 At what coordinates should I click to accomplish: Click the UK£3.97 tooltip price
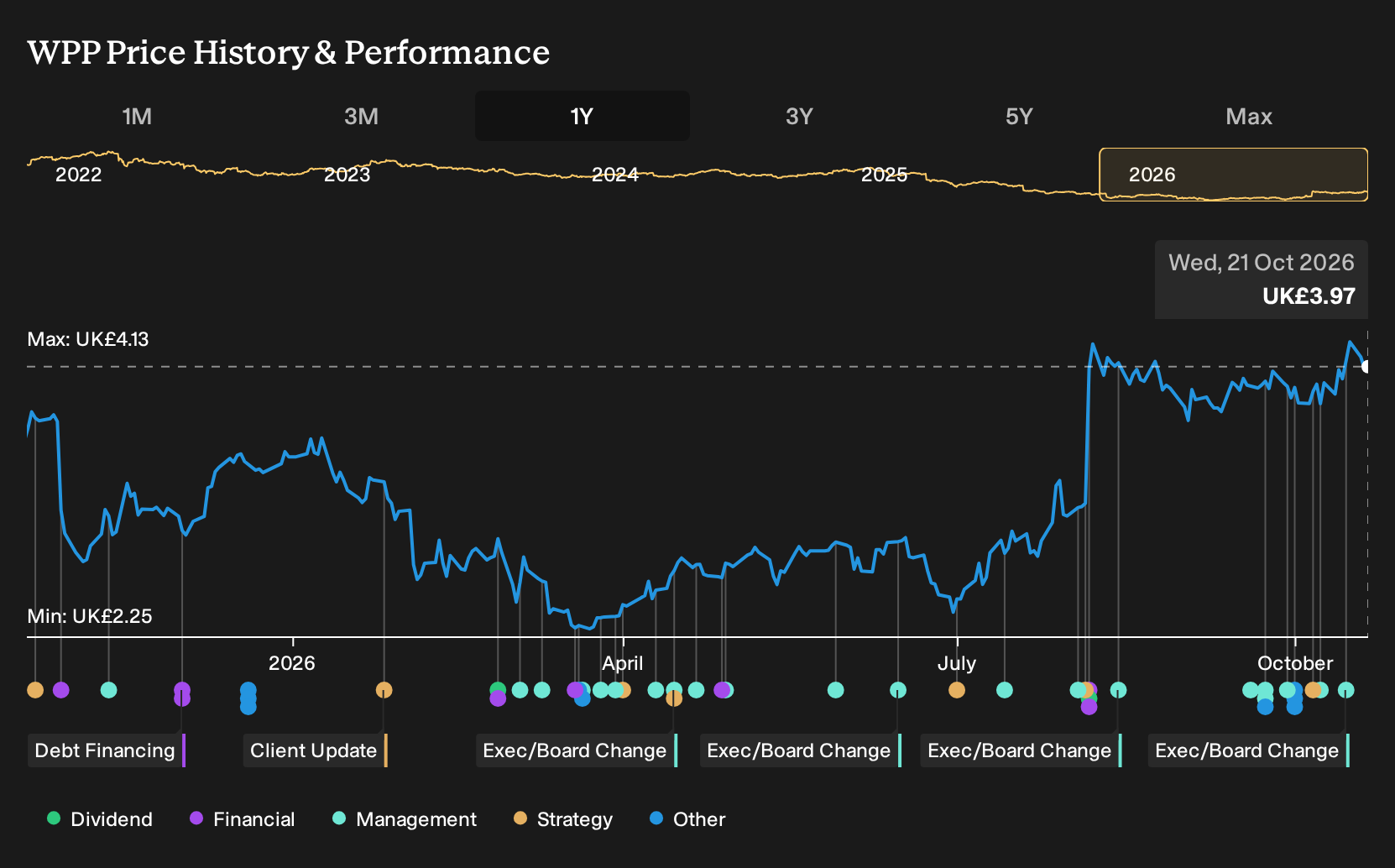[1309, 296]
